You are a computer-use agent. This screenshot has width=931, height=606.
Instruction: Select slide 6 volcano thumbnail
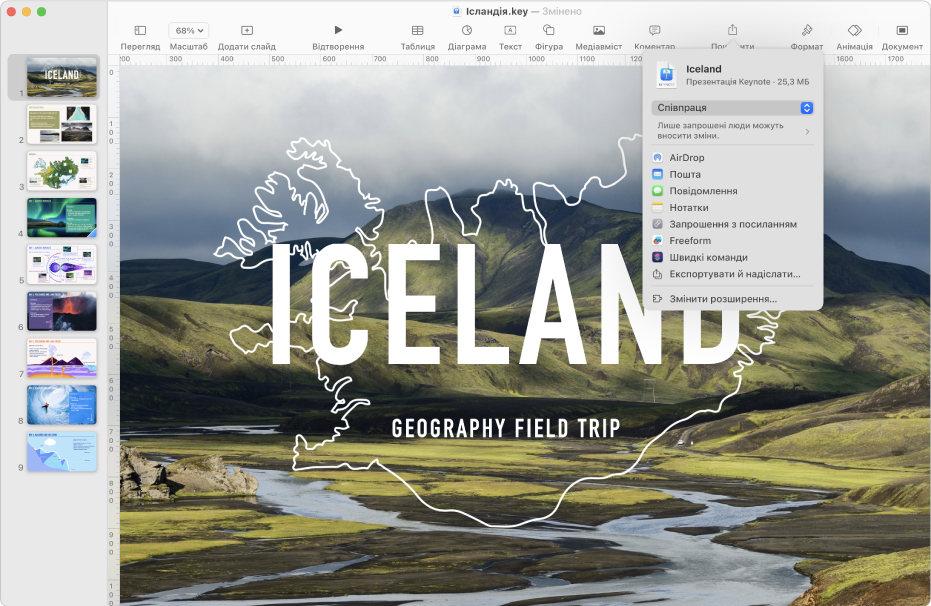(62, 311)
